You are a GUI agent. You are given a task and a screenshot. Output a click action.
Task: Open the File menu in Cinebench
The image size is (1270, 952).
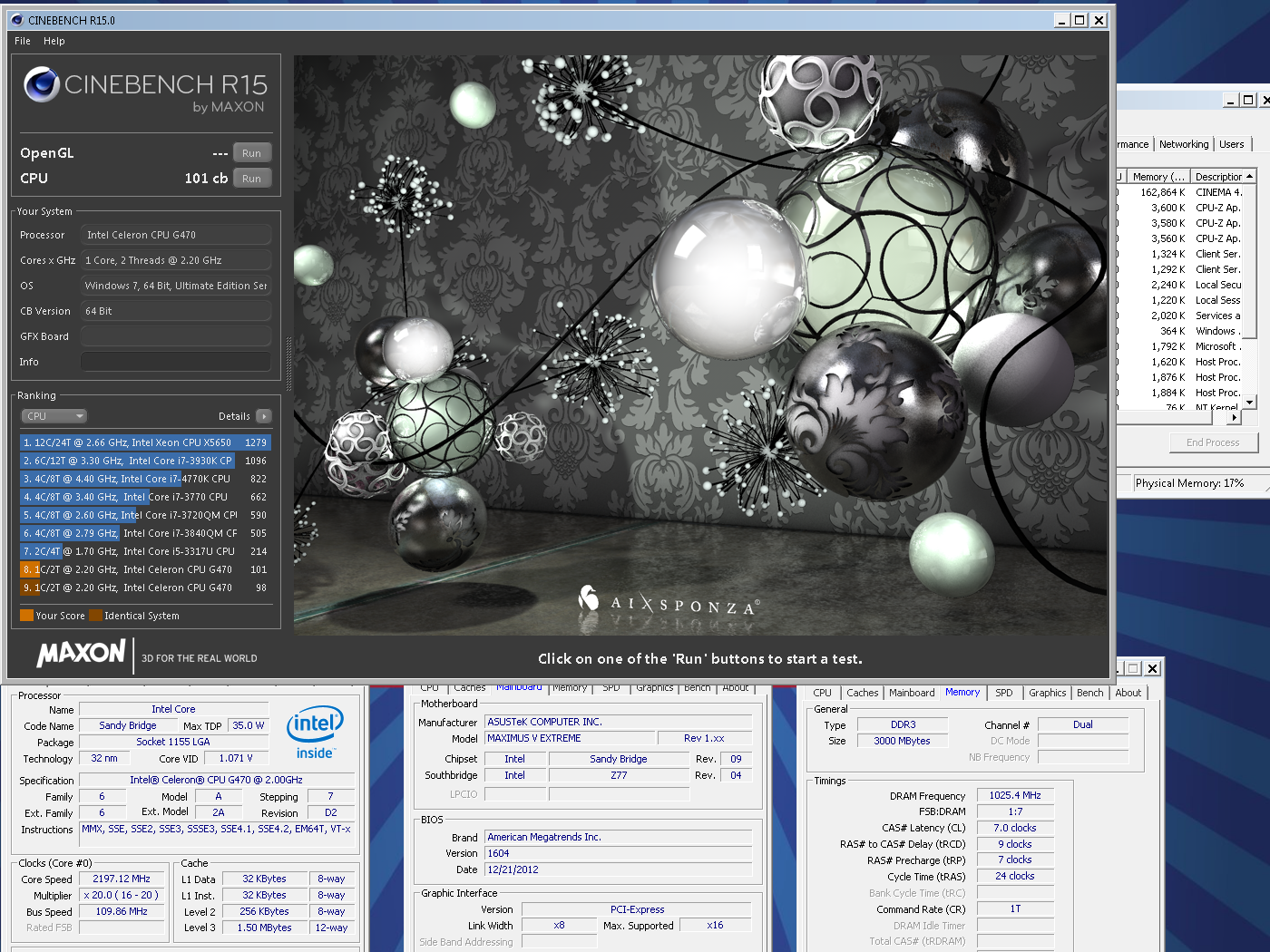click(23, 41)
